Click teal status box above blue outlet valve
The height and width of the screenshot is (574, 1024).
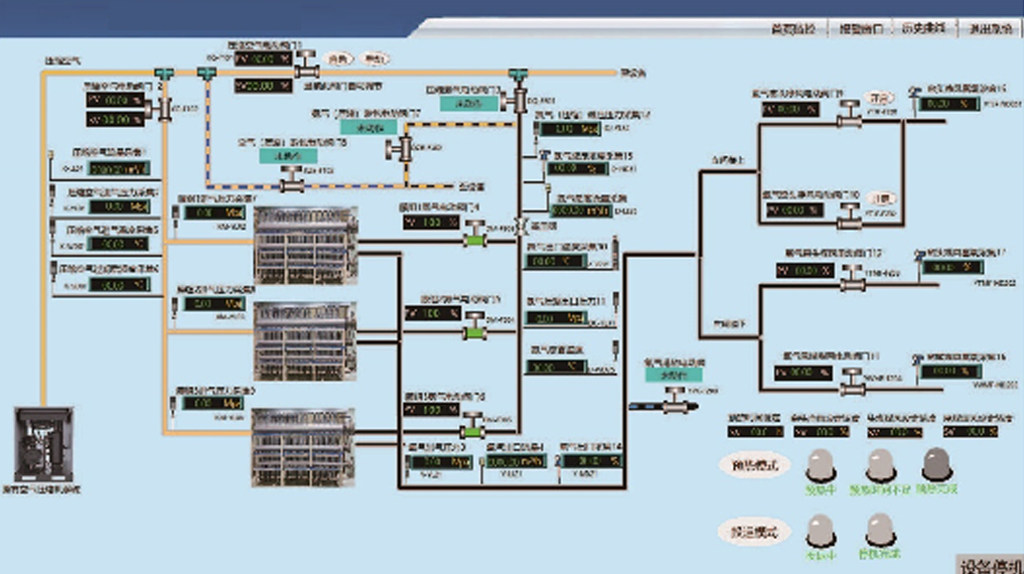pos(674,374)
